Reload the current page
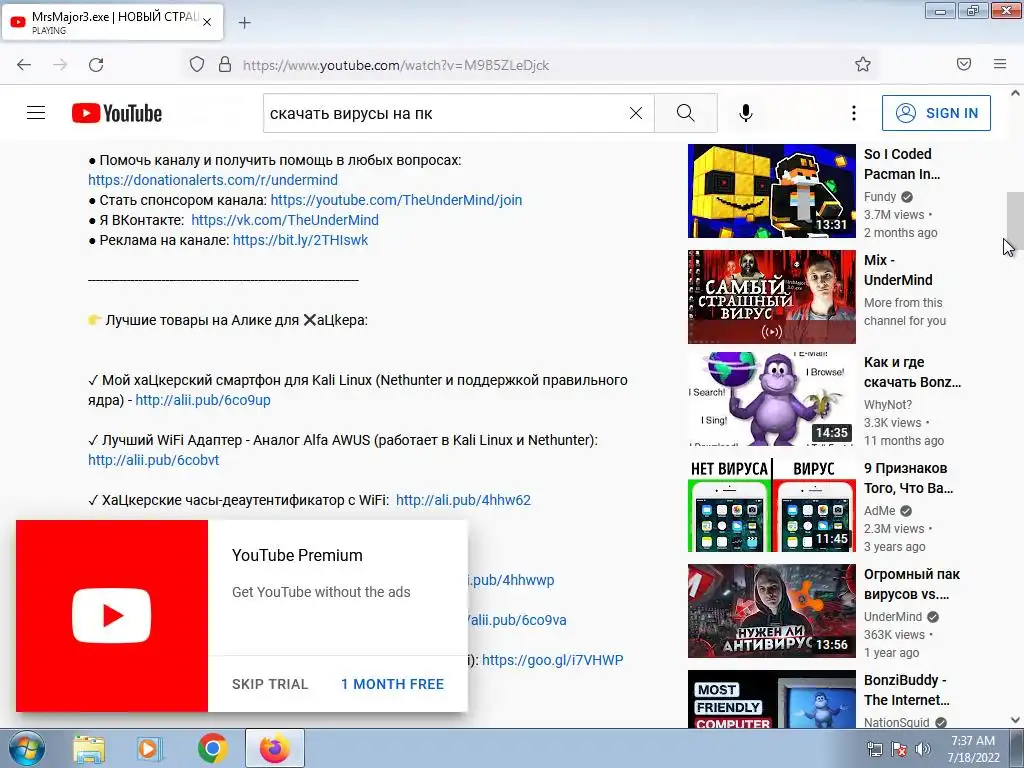1024x768 pixels. 96,65
